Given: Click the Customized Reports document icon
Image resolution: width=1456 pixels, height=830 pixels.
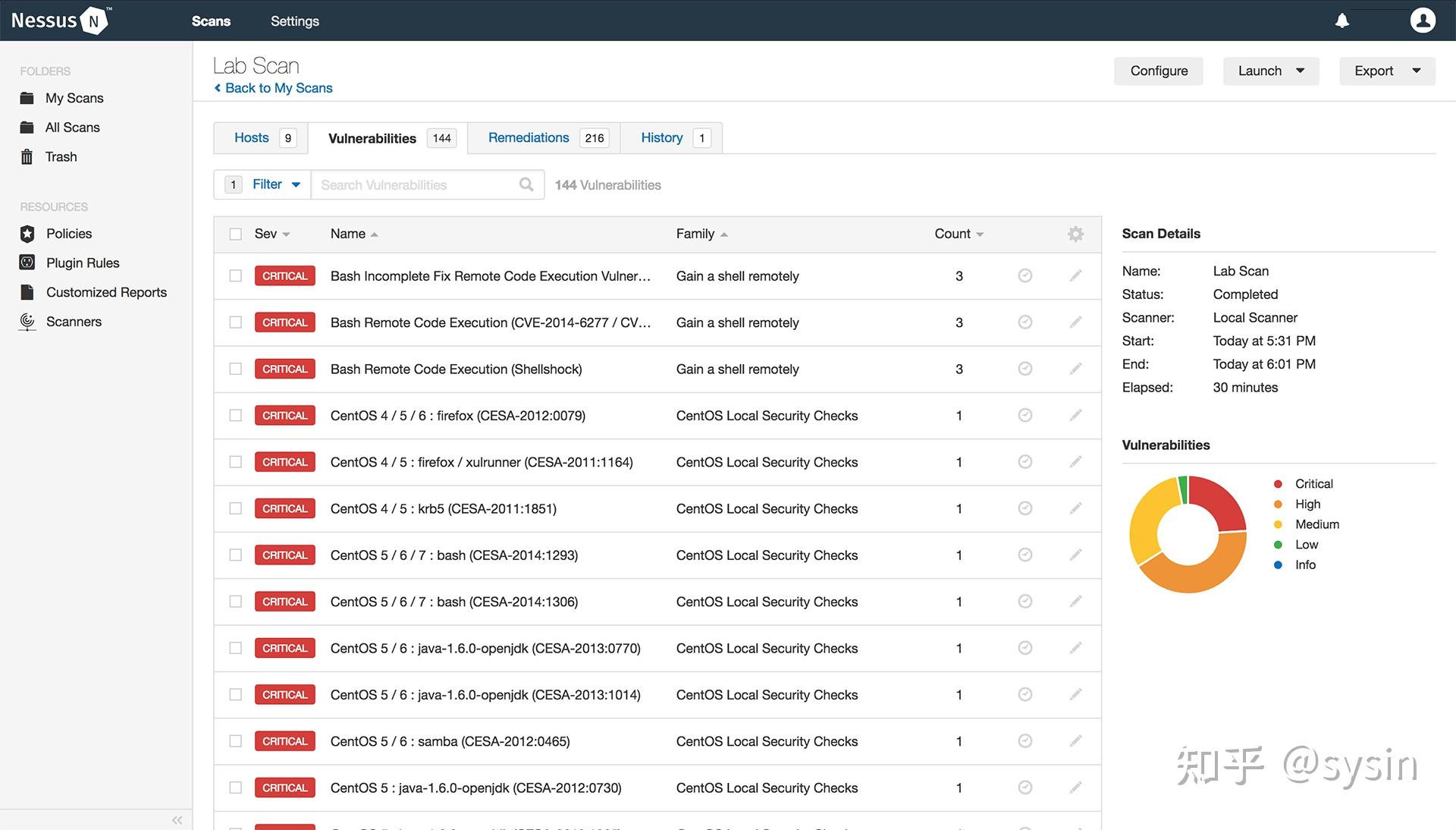Looking at the screenshot, I should (x=27, y=292).
